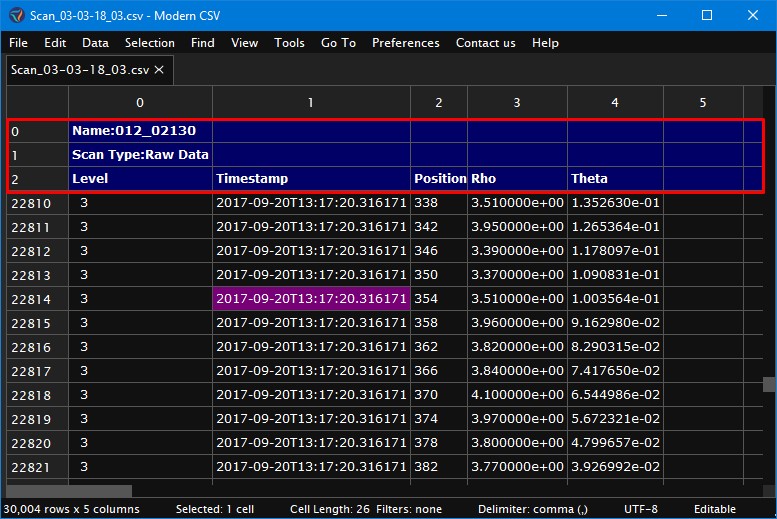The image size is (777, 519).
Task: Open the View menu
Action: tap(244, 43)
